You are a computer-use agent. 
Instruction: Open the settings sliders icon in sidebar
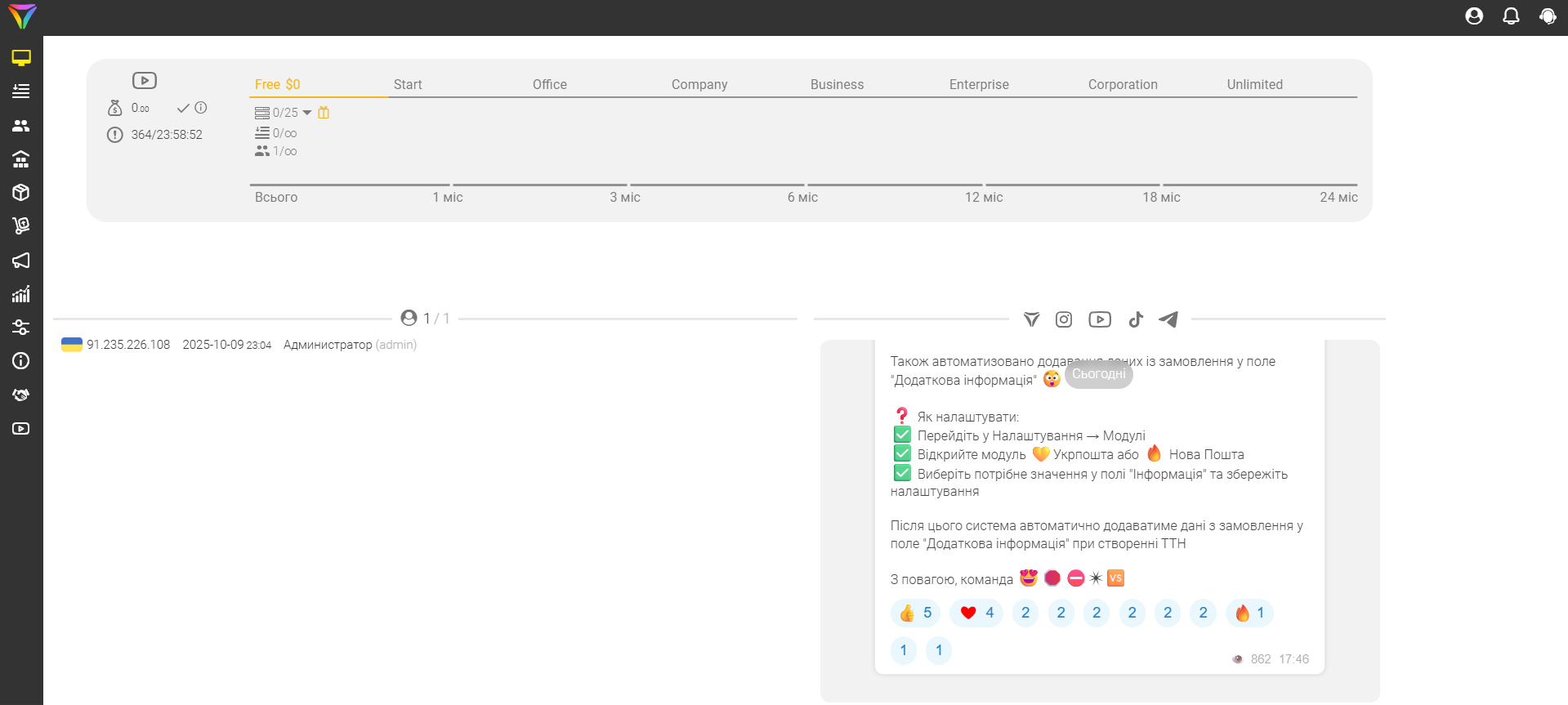[21, 328]
